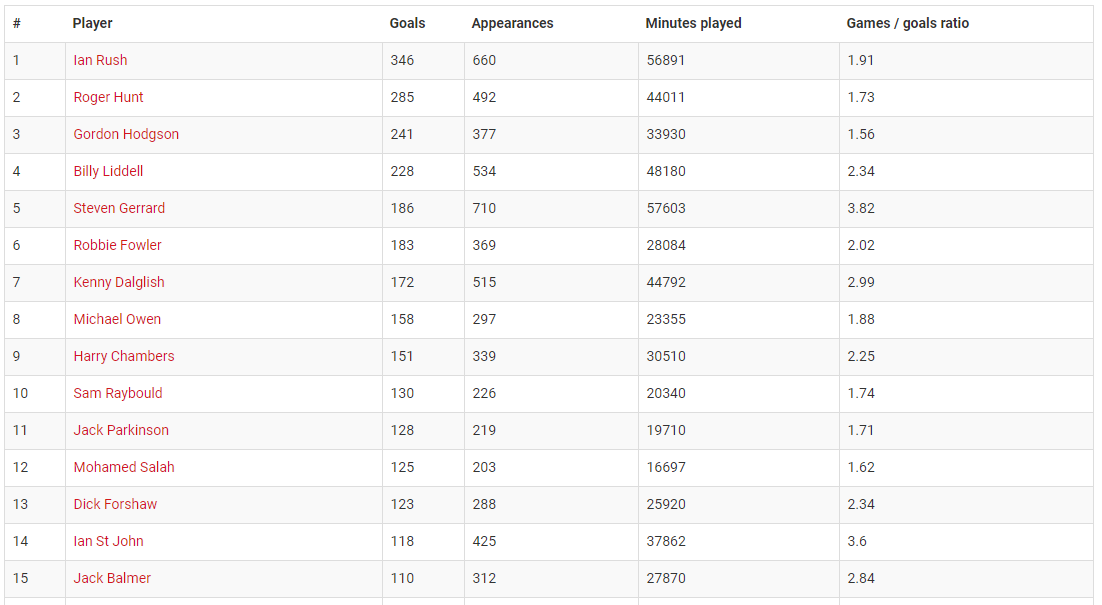The width and height of the screenshot is (1102, 605).
Task: Open Michael Owen player link
Action: (x=117, y=320)
